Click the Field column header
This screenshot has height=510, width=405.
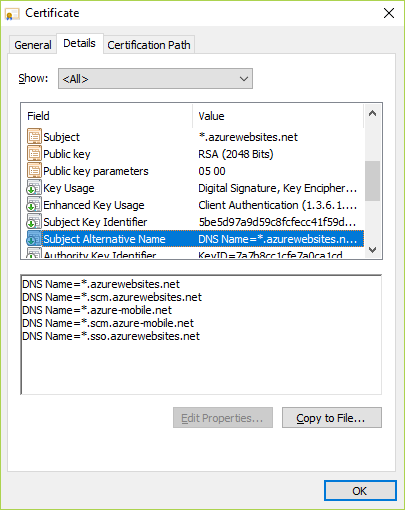(107, 116)
